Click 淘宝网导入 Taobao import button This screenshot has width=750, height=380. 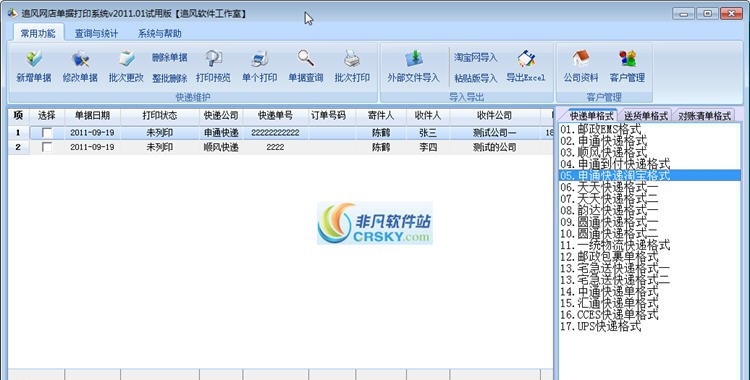pos(475,57)
